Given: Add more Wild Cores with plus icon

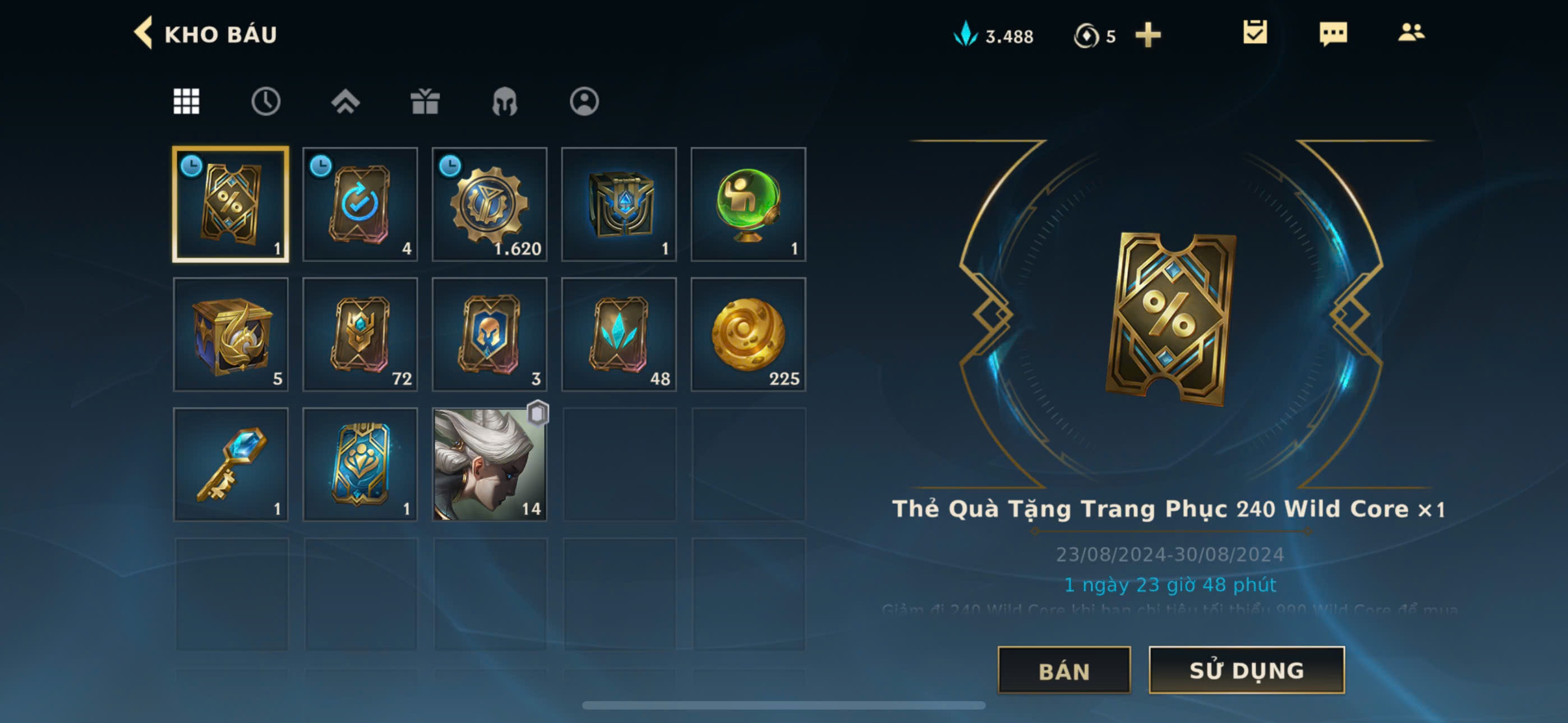Looking at the screenshot, I should pos(1148,35).
